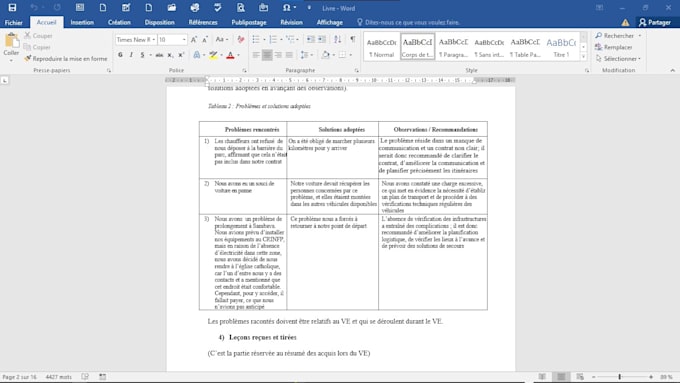Apply superscript formatting
The width and height of the screenshot is (680, 383).
(x=181, y=55)
